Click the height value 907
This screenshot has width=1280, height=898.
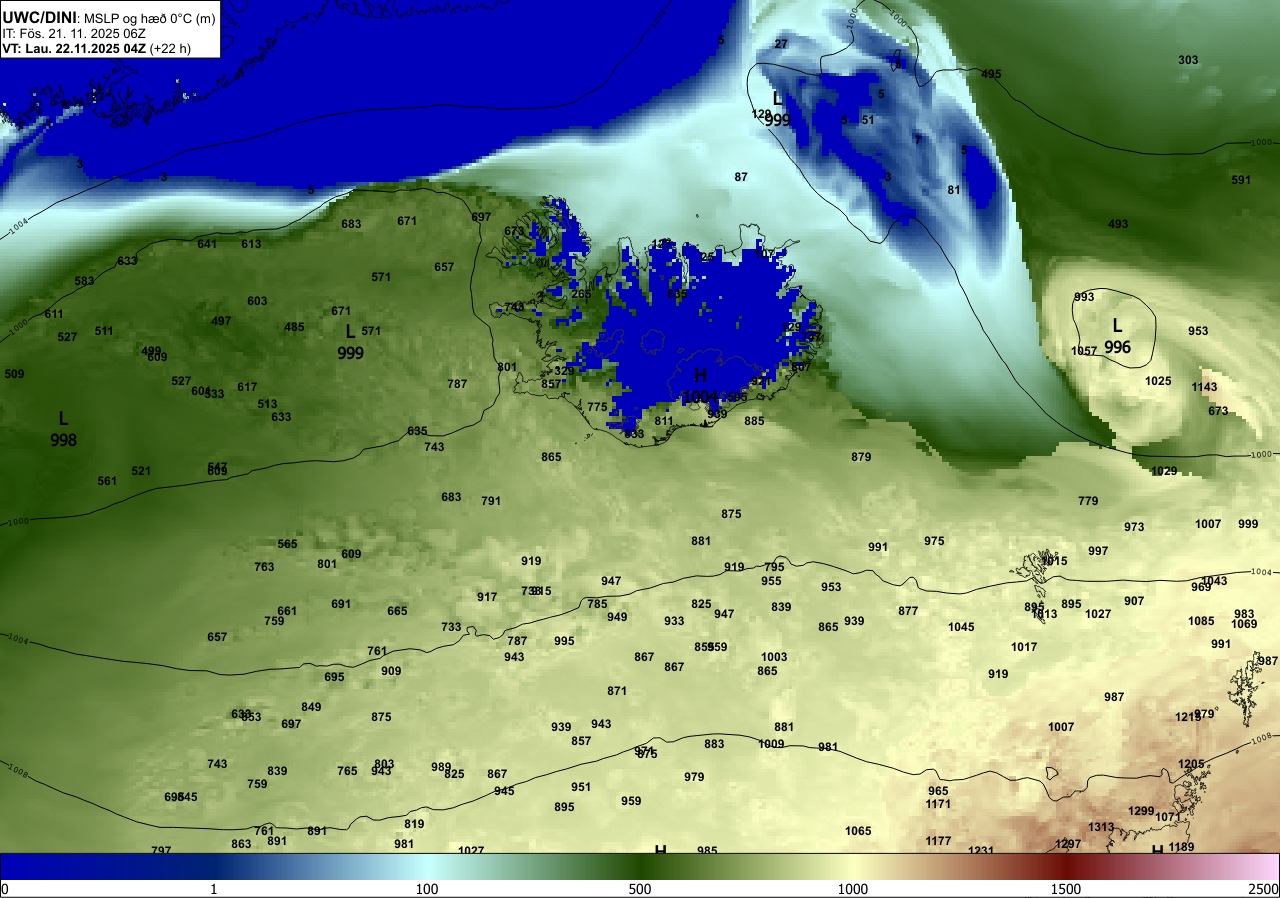[x=1134, y=601]
